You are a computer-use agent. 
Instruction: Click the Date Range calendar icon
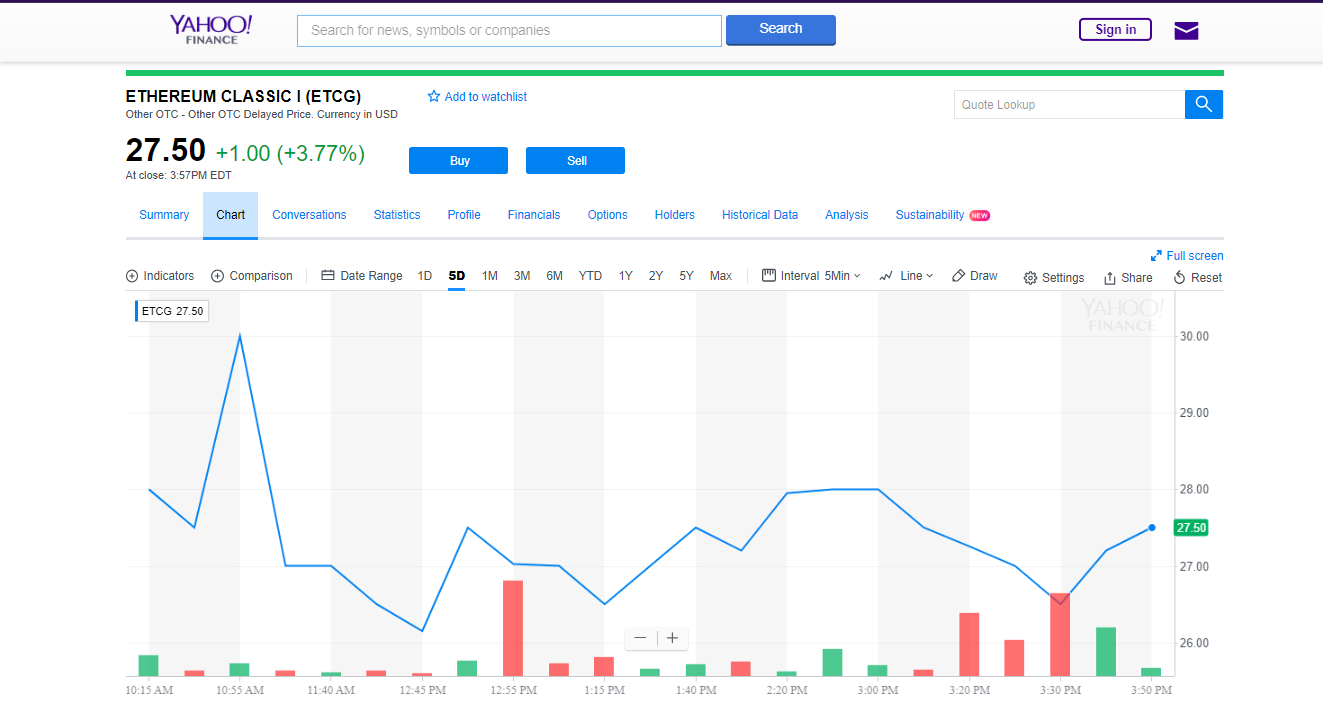tap(329, 275)
